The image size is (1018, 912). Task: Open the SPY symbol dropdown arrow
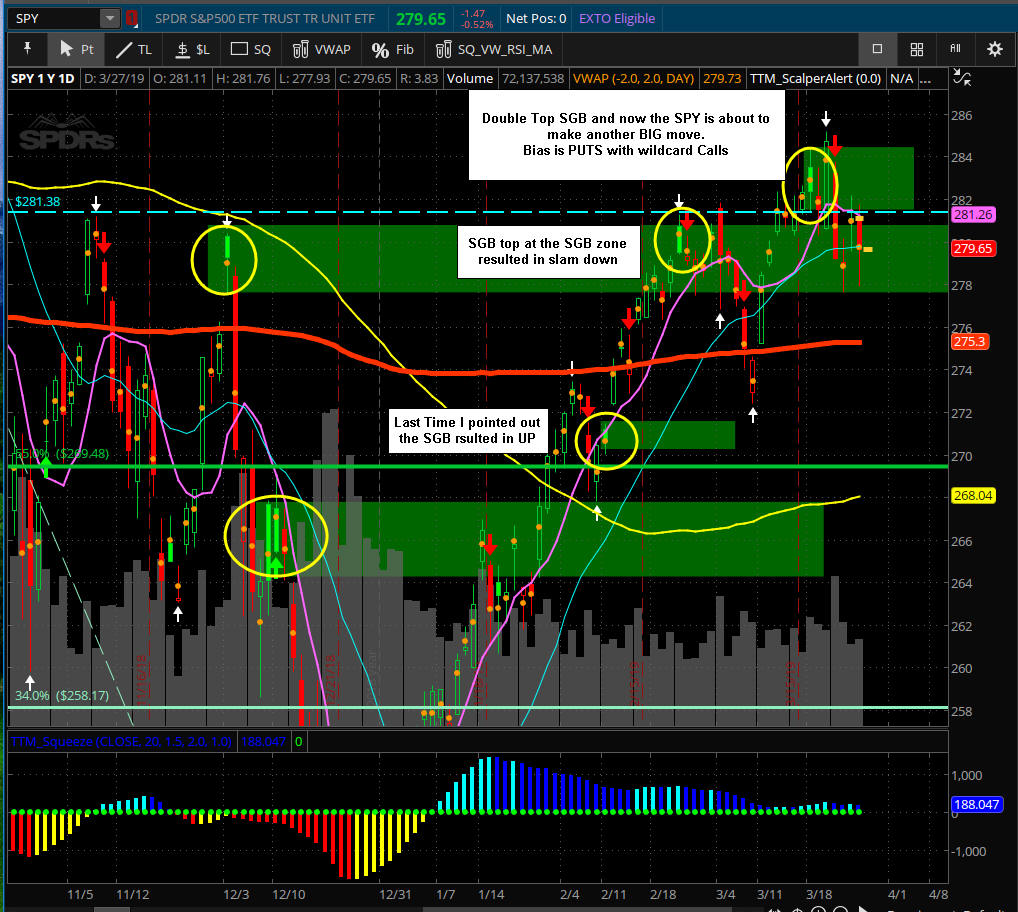(108, 18)
